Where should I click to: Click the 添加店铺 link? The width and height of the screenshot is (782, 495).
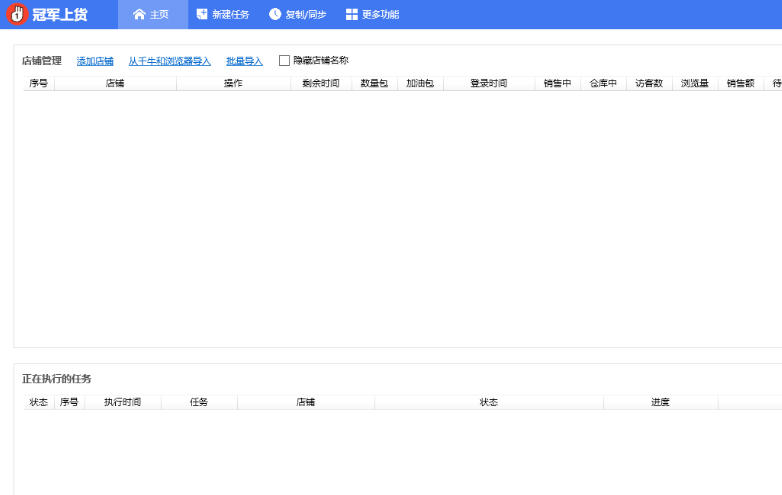(x=95, y=61)
